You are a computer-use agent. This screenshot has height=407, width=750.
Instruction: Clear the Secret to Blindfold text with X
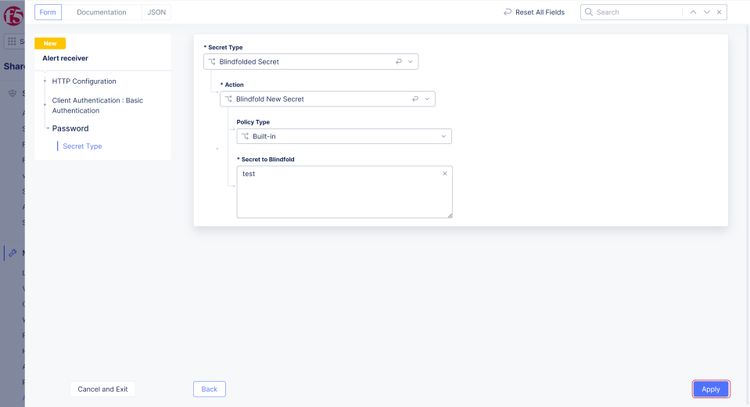click(x=445, y=174)
